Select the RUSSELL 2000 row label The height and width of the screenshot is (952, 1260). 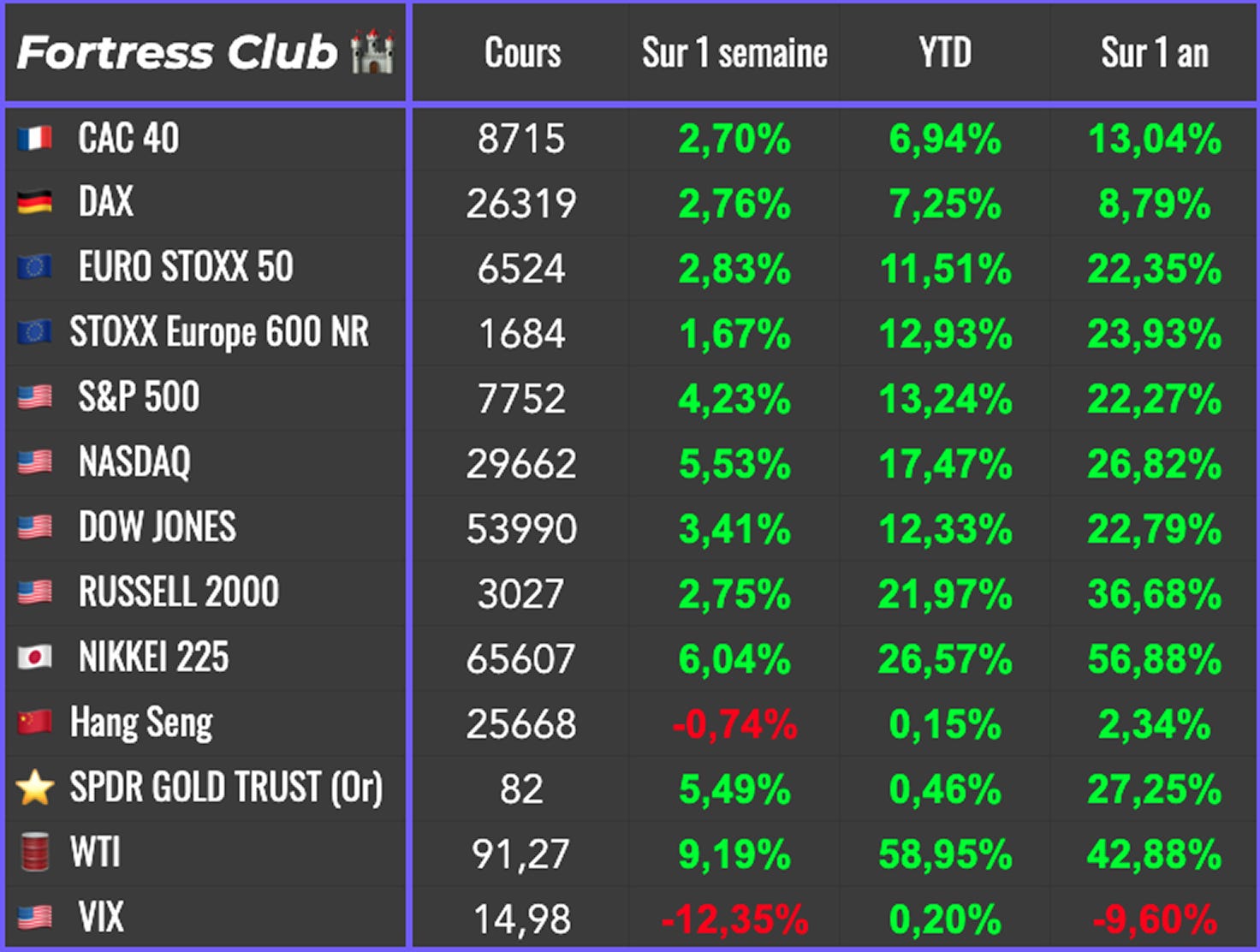tap(179, 592)
